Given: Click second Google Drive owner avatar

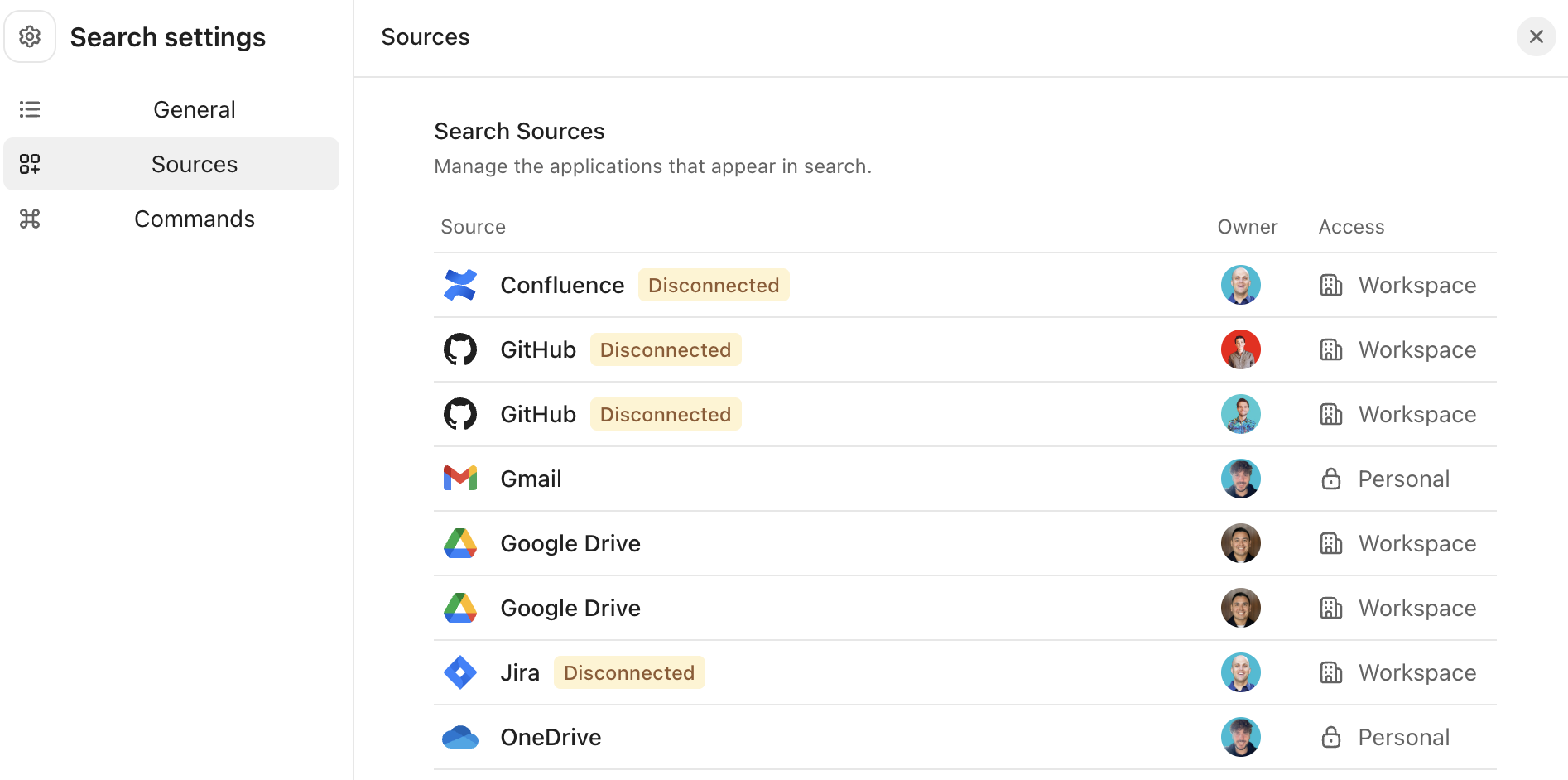Looking at the screenshot, I should click(1241, 608).
